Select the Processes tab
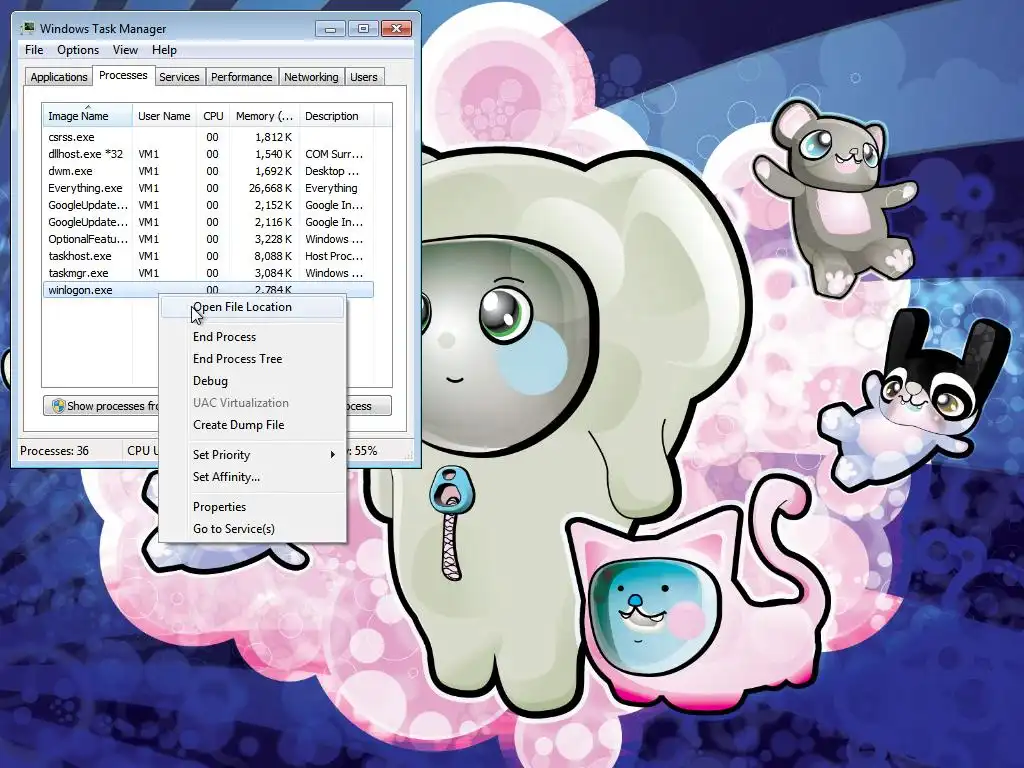 (123, 75)
